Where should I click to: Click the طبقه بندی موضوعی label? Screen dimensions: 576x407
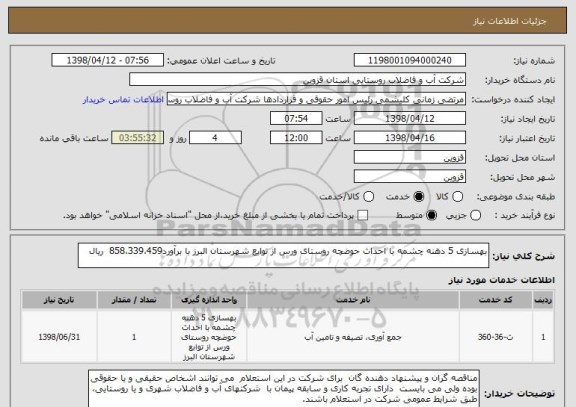[516, 197]
